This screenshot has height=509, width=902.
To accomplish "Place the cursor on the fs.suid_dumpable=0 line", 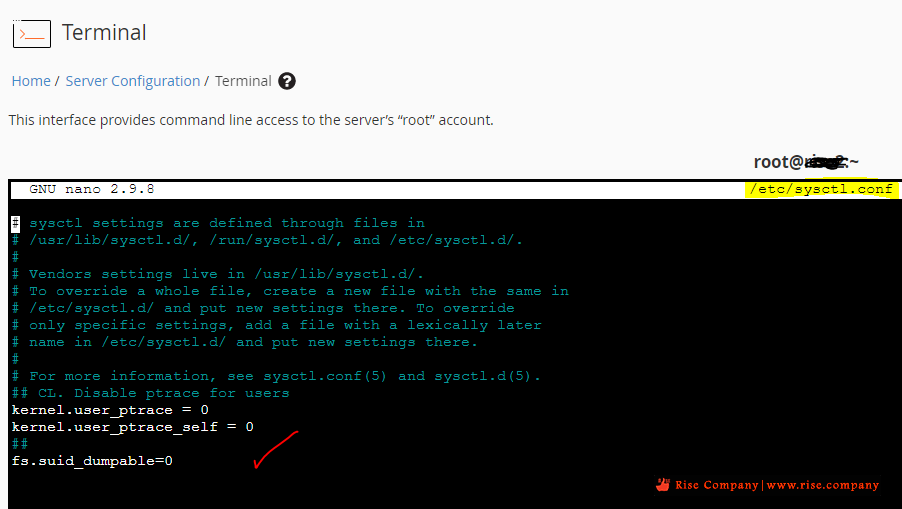I will click(x=92, y=461).
